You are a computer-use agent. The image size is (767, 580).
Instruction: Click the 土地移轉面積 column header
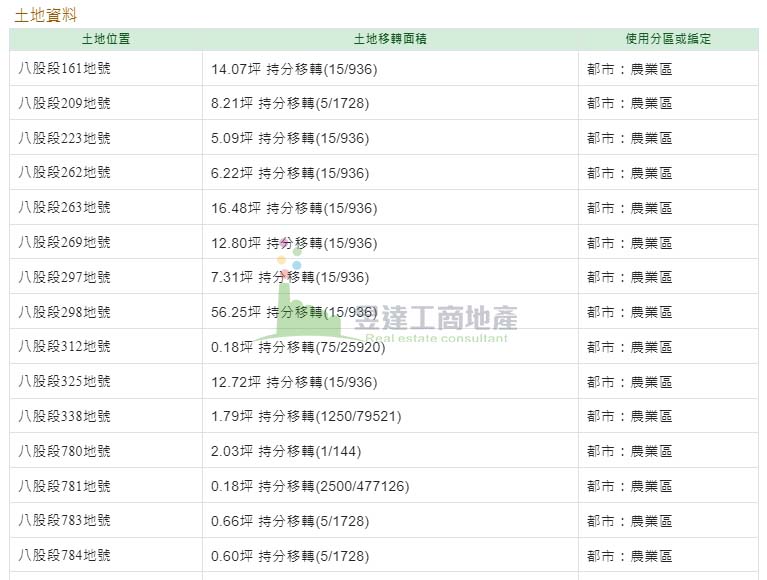tap(390, 39)
